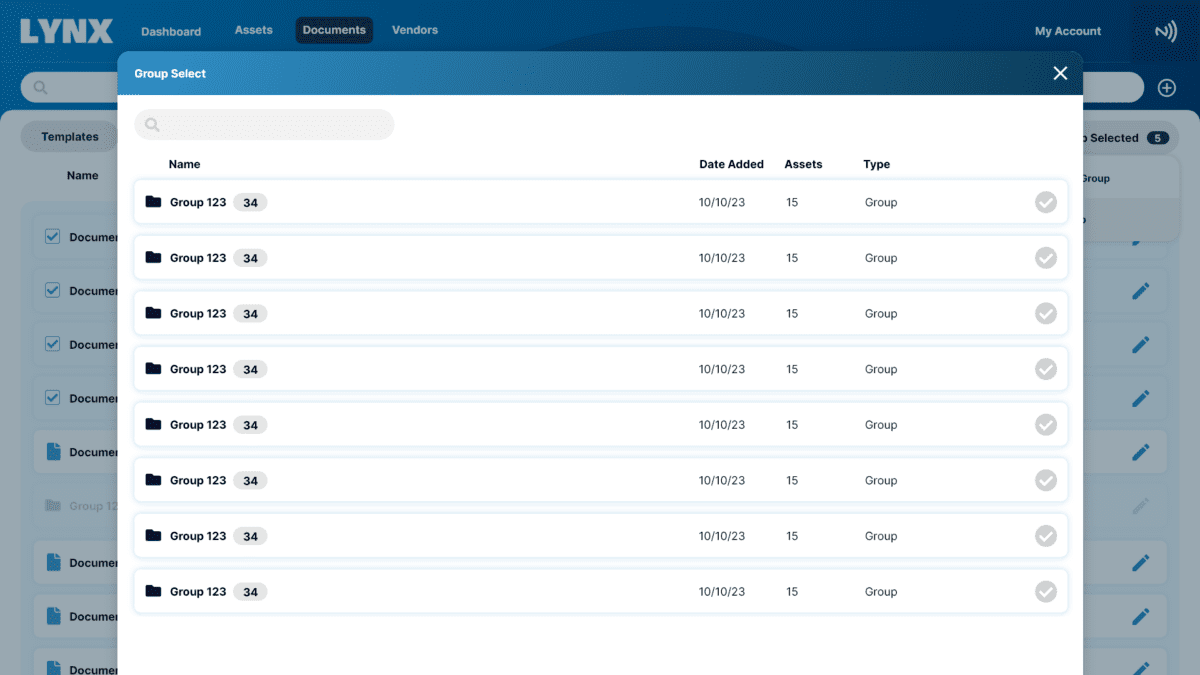Uncheck the first Document checkbox in the background list
This screenshot has height=675, width=1200.
pos(53,237)
